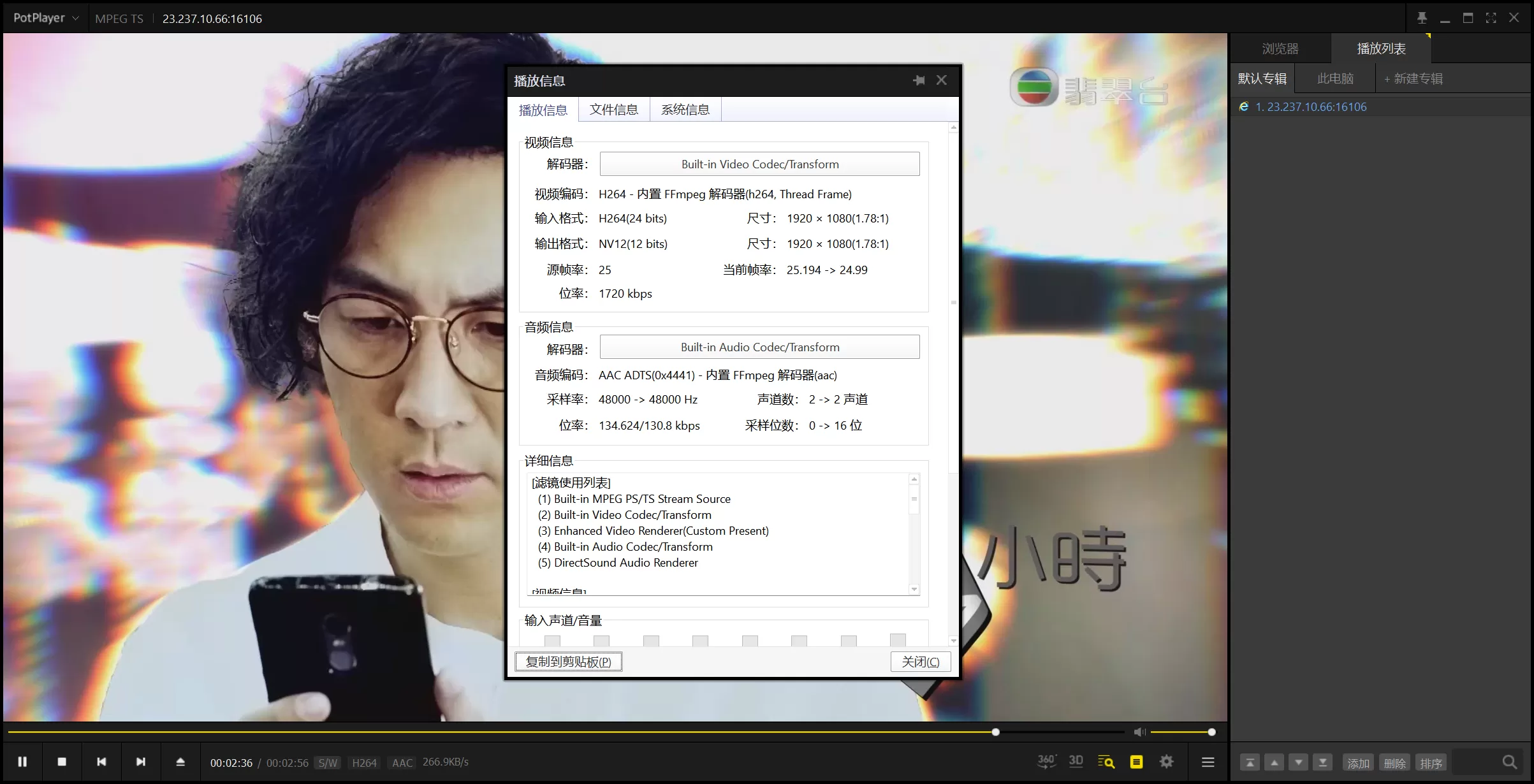This screenshot has height=784, width=1534.
Task: Click the current time 00:02:36 display
Action: pos(231,762)
